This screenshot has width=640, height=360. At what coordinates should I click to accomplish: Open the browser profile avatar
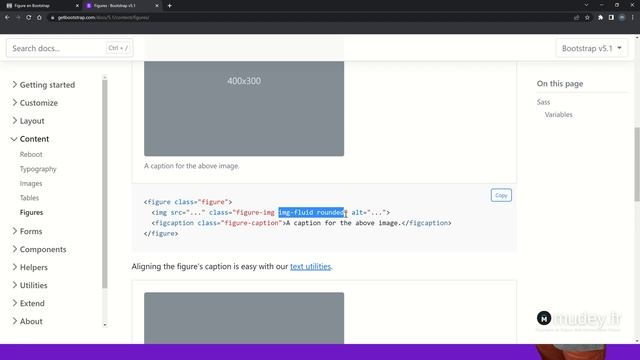coord(622,18)
